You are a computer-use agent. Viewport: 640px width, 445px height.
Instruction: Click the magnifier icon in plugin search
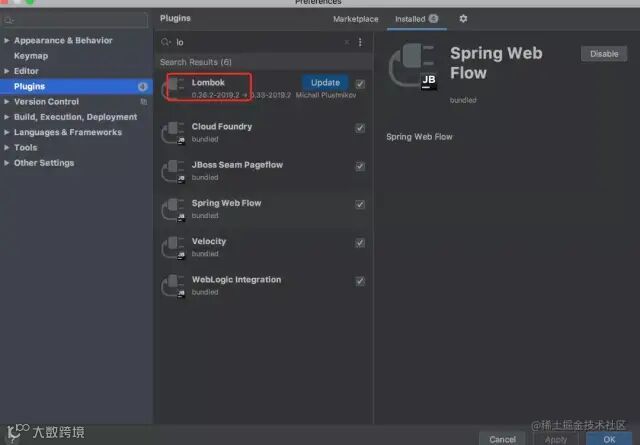click(x=166, y=42)
